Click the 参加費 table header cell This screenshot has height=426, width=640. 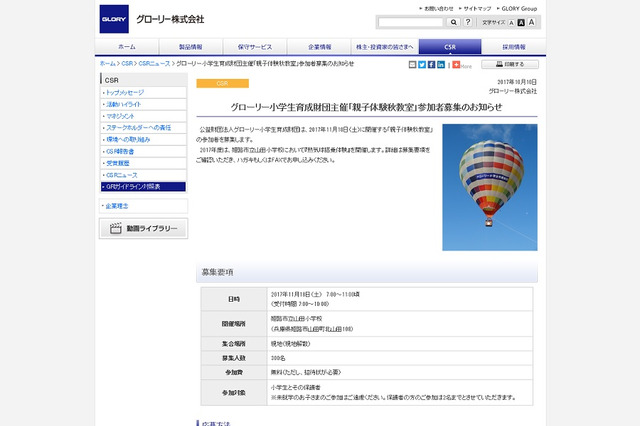tap(234, 373)
